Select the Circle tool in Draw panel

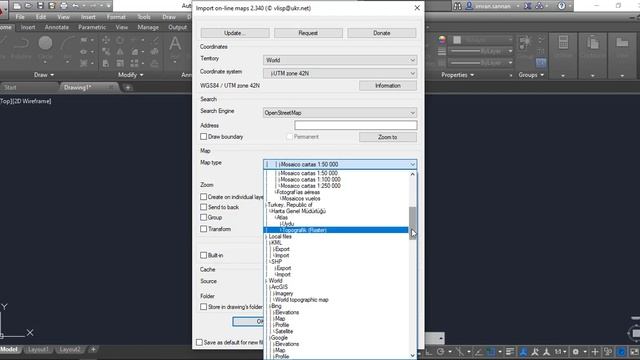[45, 43]
